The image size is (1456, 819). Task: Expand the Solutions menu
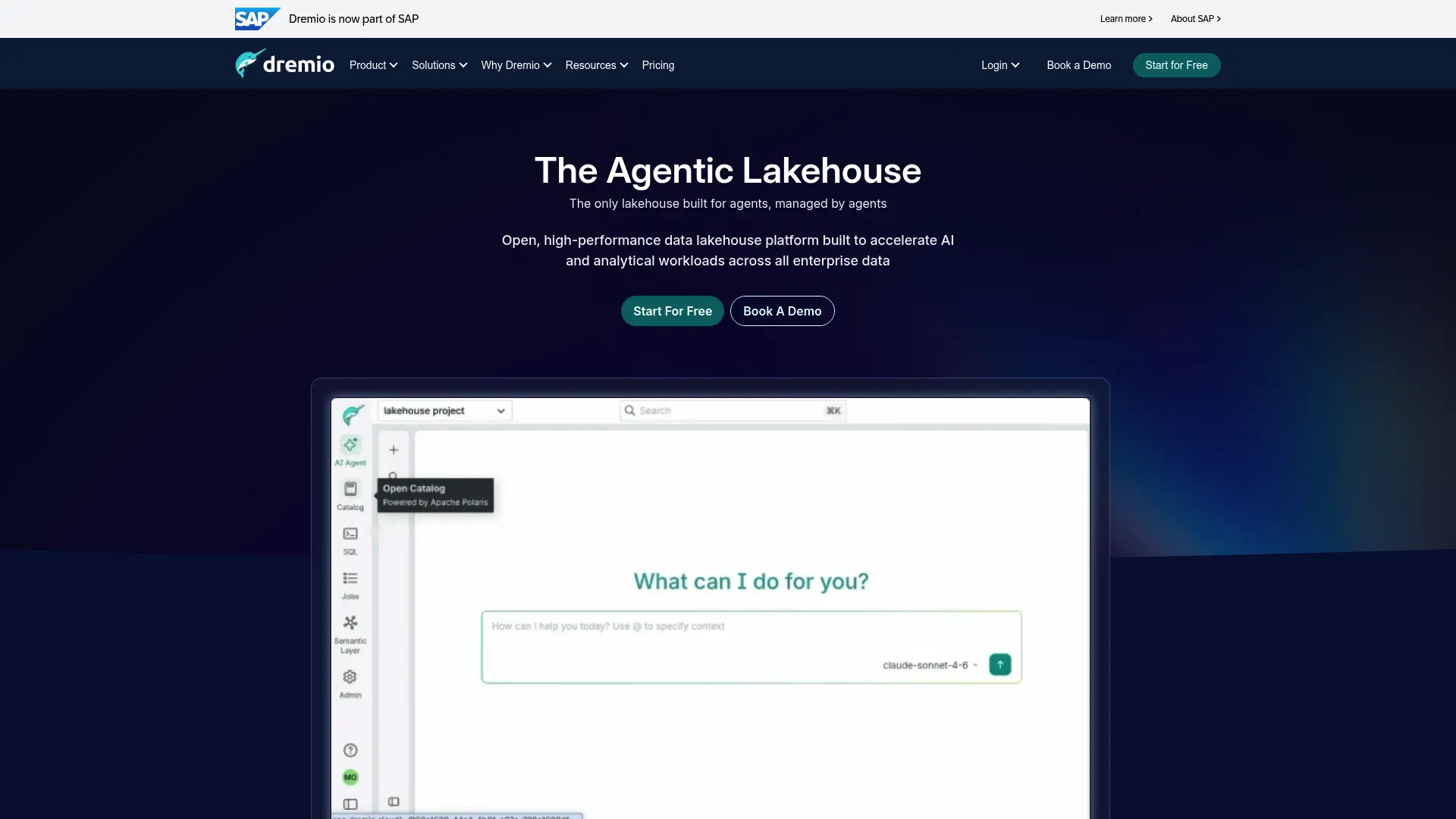point(439,65)
